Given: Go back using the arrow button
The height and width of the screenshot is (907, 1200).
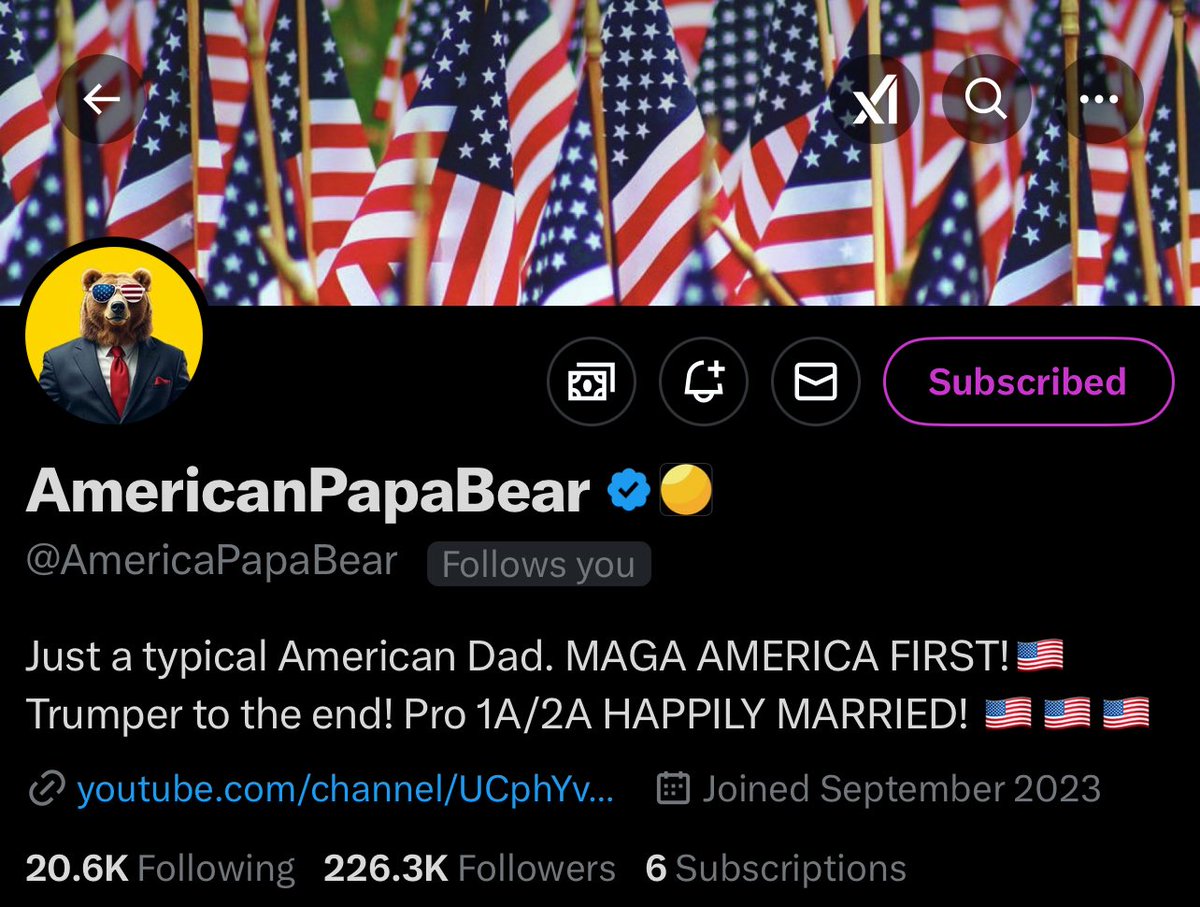Looking at the screenshot, I should pos(101,98).
